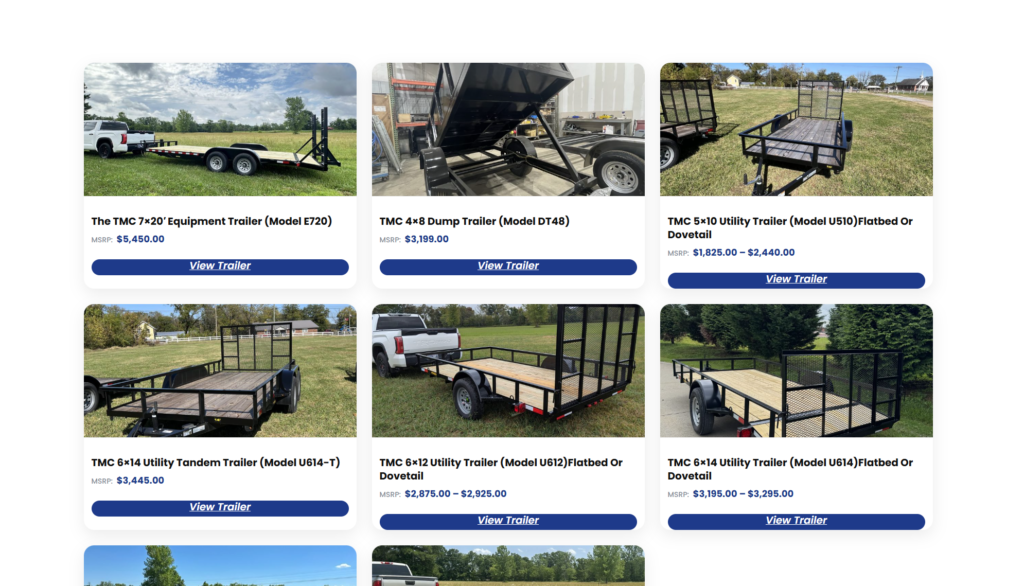
Task: Open TMC 5×10 Utility Trailer title link
Action: pyautogui.click(x=790, y=228)
